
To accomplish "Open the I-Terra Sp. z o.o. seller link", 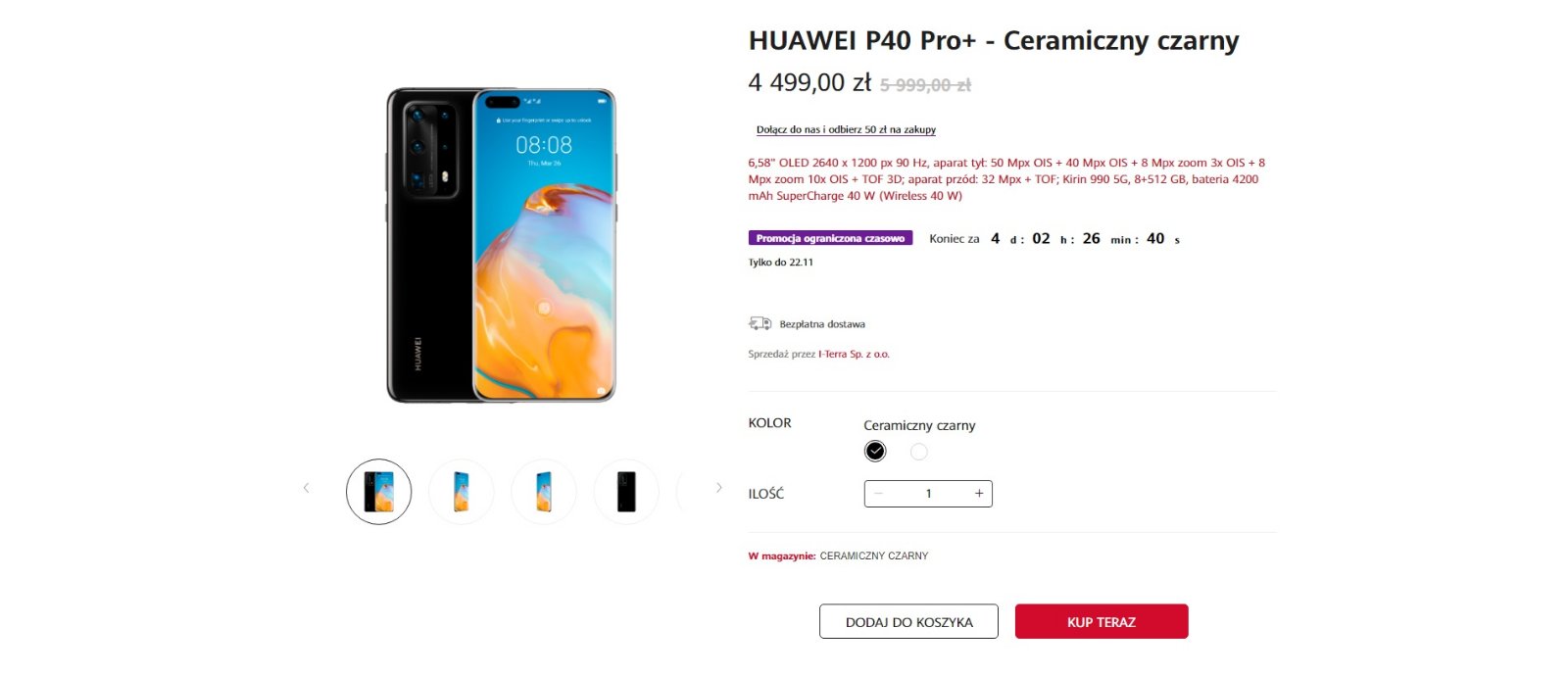I will pos(854,354).
